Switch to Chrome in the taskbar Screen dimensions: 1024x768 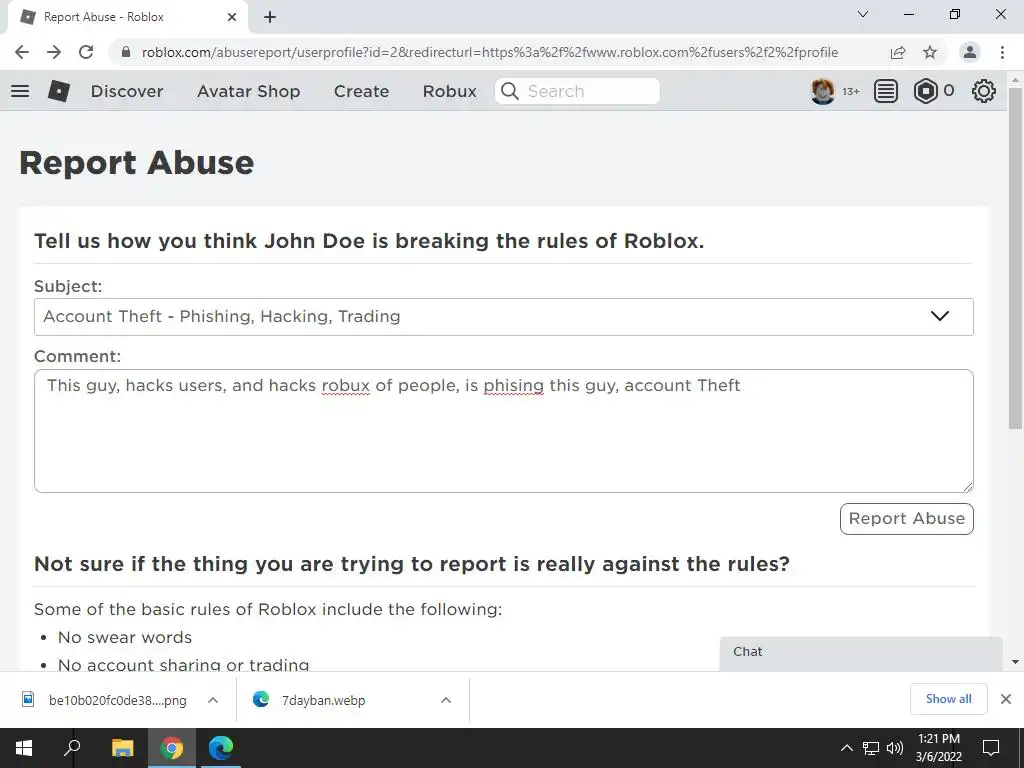coord(172,748)
